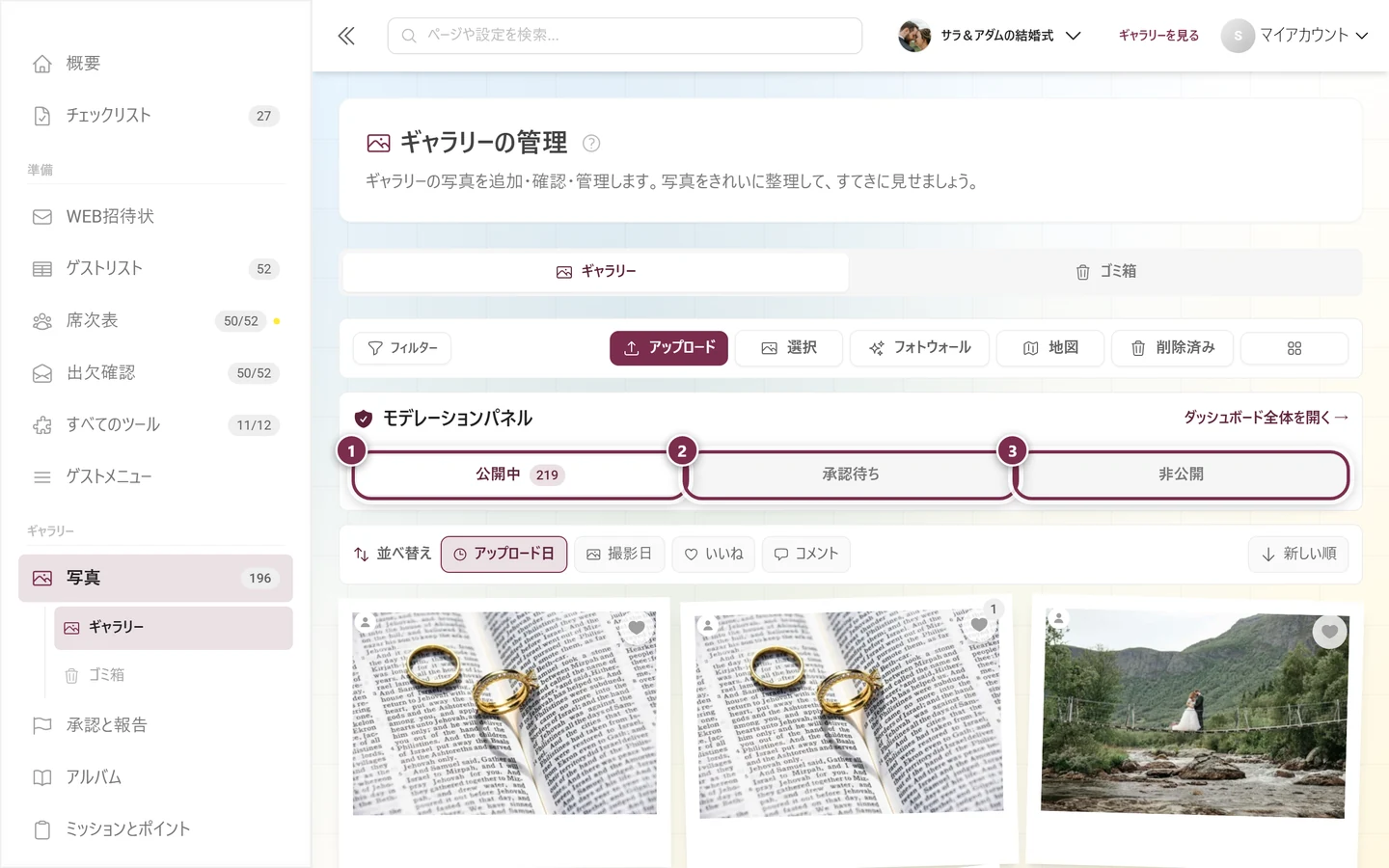Open ギャラリーを見る link
The width and height of the screenshot is (1389, 868).
coord(1158,36)
